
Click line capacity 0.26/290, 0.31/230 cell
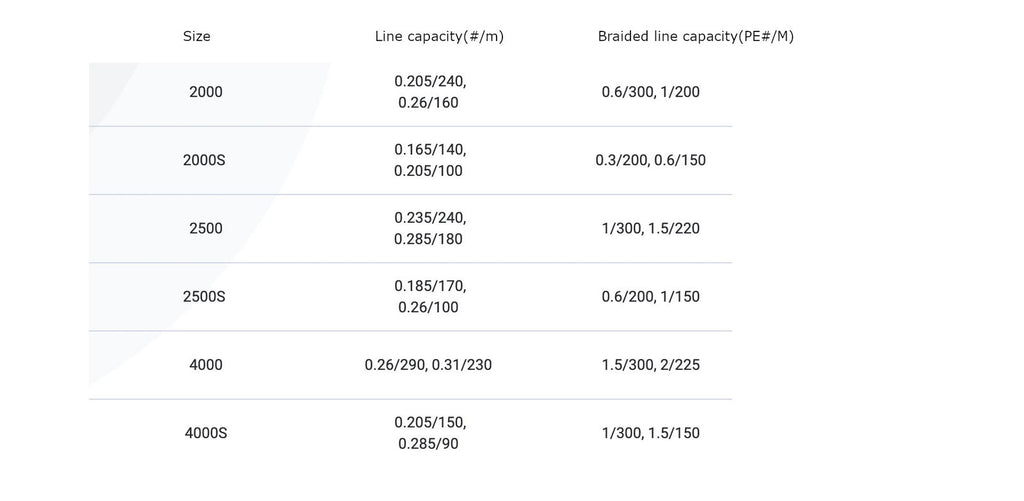428,365
